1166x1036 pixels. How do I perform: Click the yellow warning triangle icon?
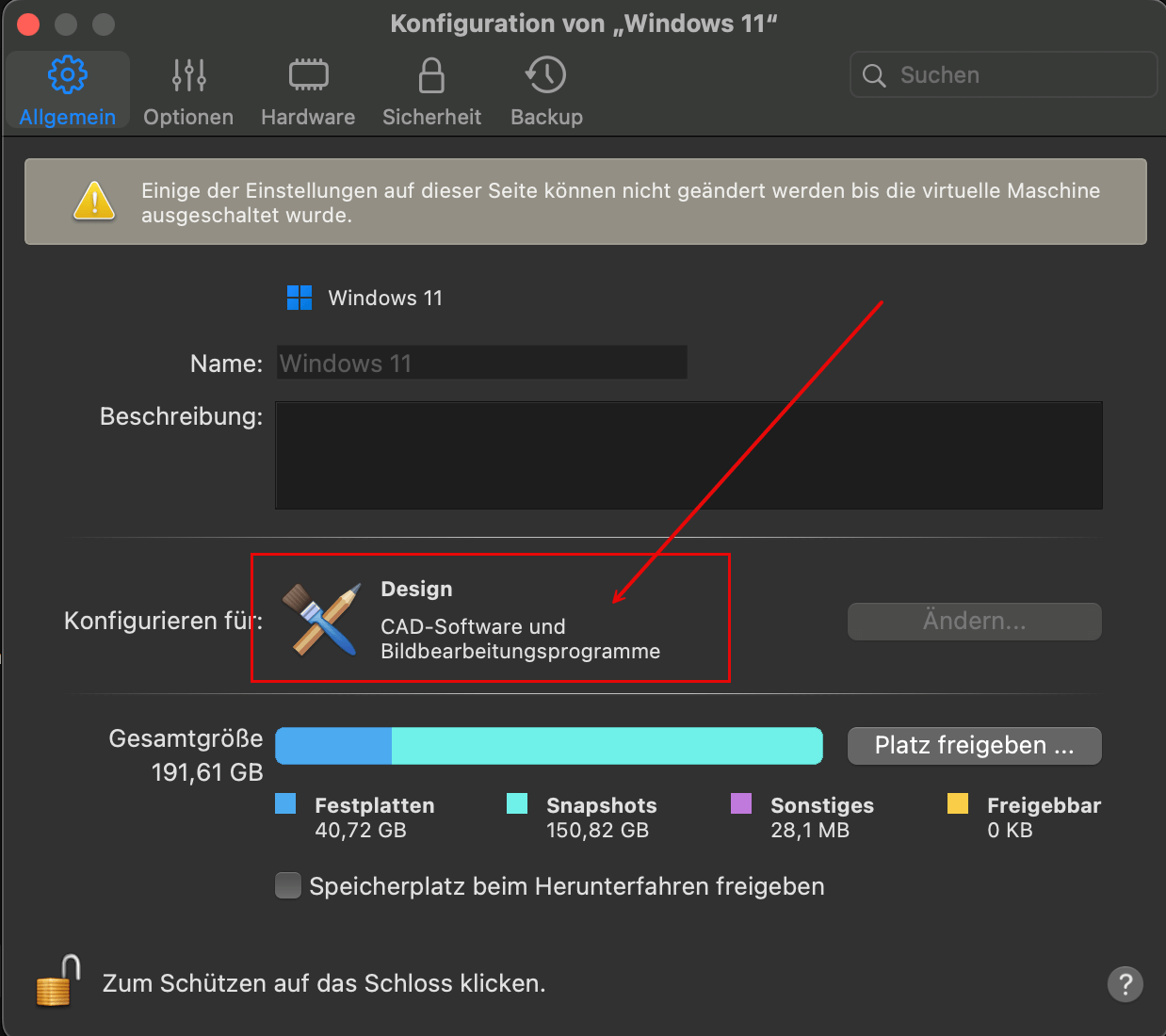(94, 201)
